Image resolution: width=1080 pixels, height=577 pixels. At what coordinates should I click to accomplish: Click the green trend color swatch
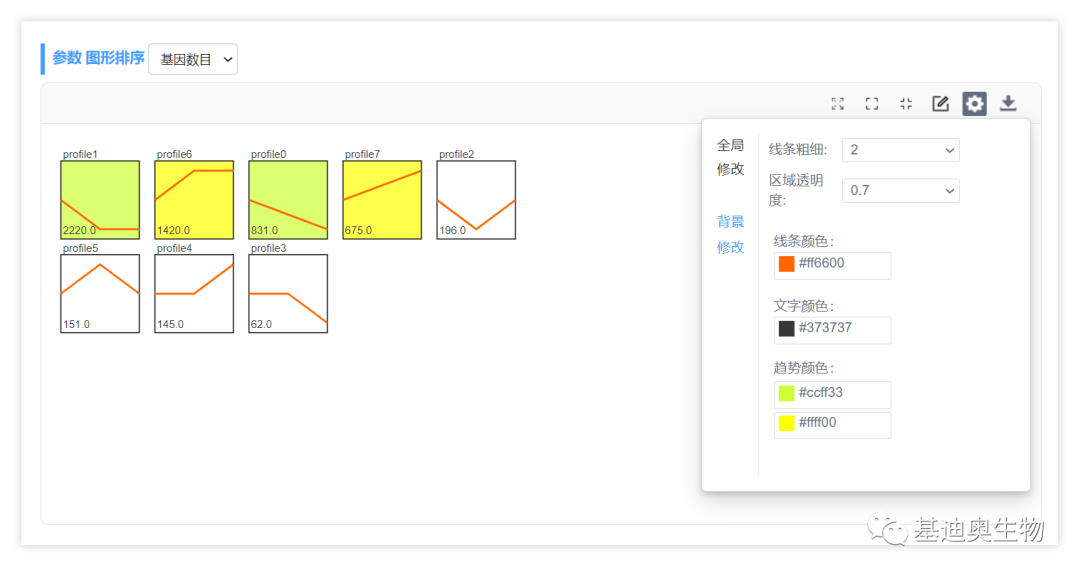(x=787, y=393)
